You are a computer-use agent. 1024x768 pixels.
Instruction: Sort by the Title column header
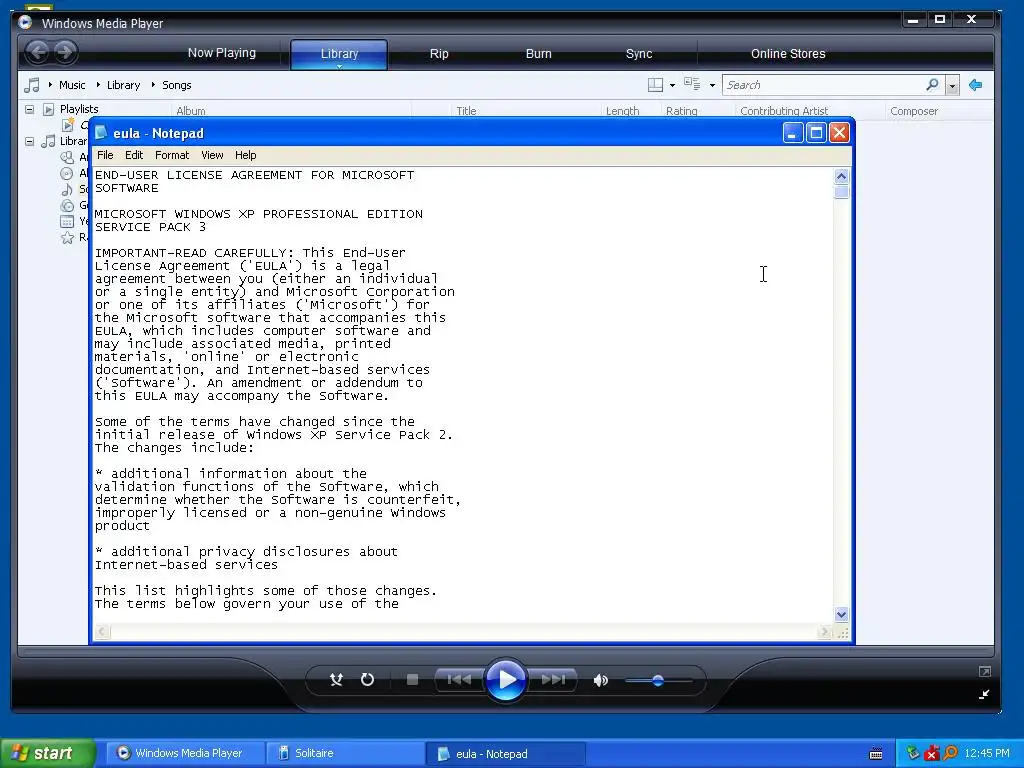tap(466, 111)
